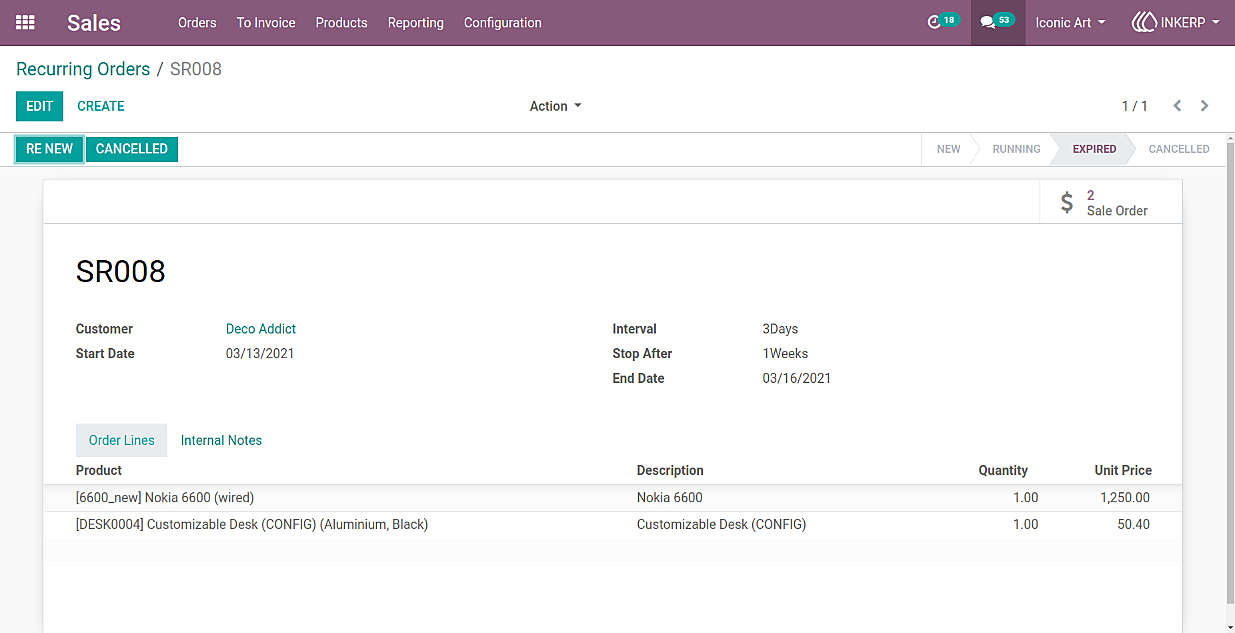Click the 50.40 unit price cell
Viewport: 1235px width, 633px height.
(x=1134, y=524)
